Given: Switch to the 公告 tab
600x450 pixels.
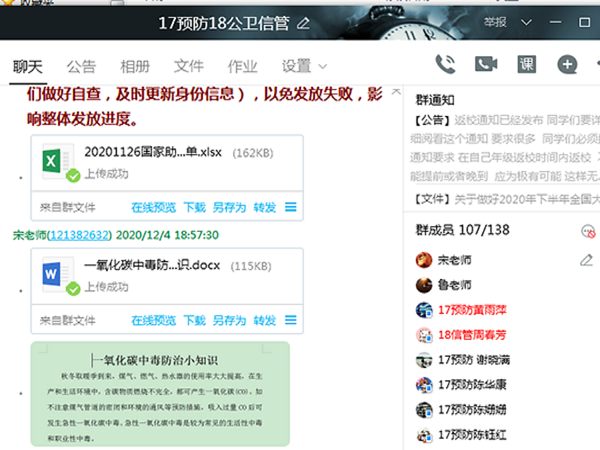Looking at the screenshot, I should coord(81,67).
